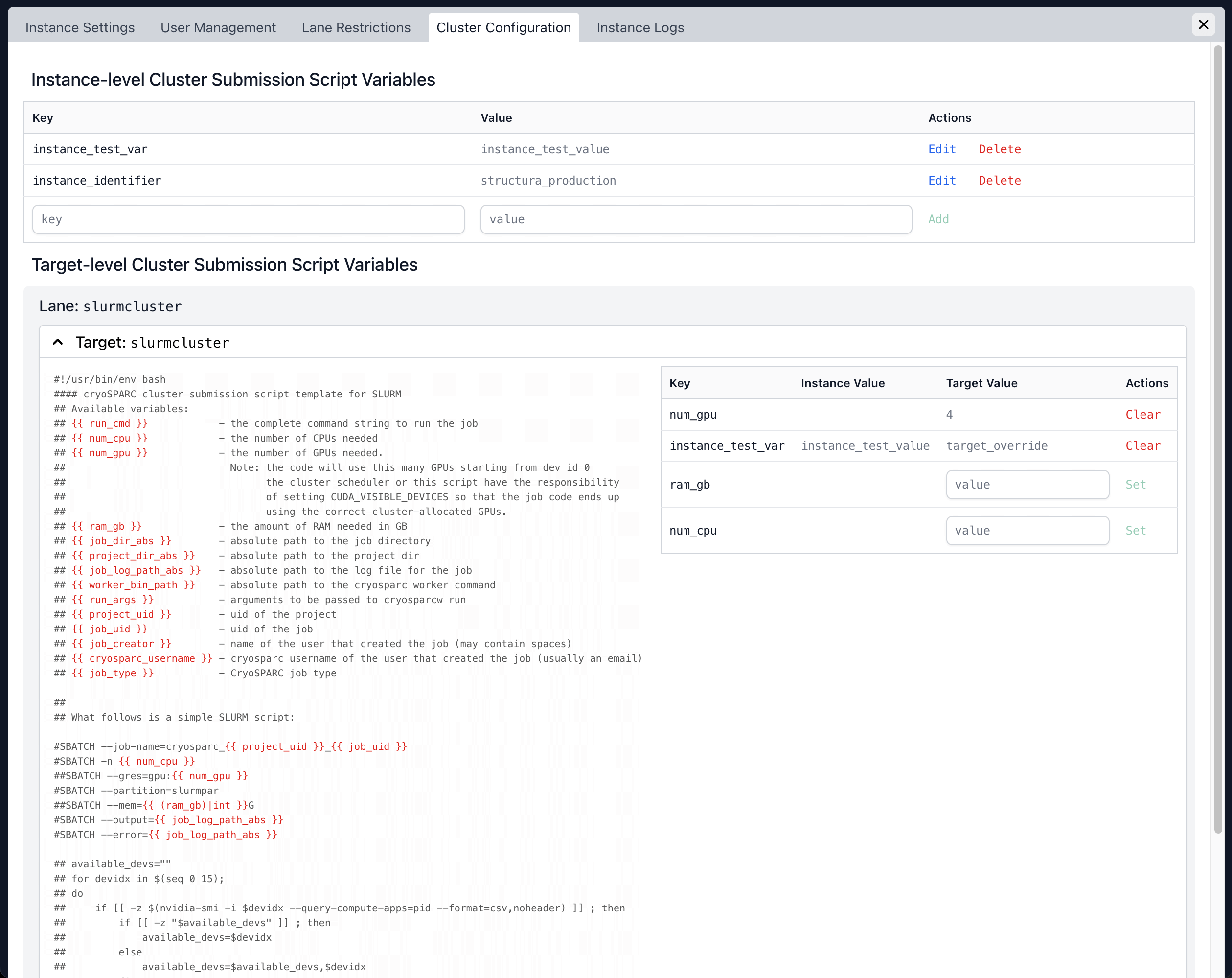Collapse the slurmcluster target chevron

point(58,342)
